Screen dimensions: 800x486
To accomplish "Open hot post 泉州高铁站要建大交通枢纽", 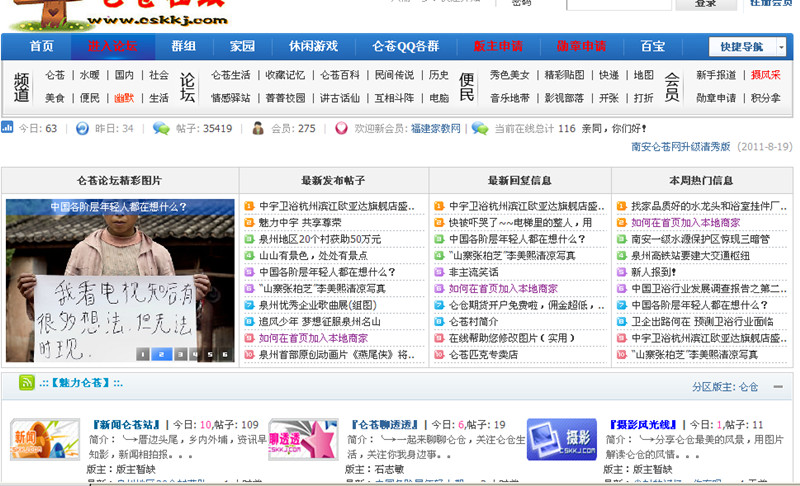I will point(690,255).
